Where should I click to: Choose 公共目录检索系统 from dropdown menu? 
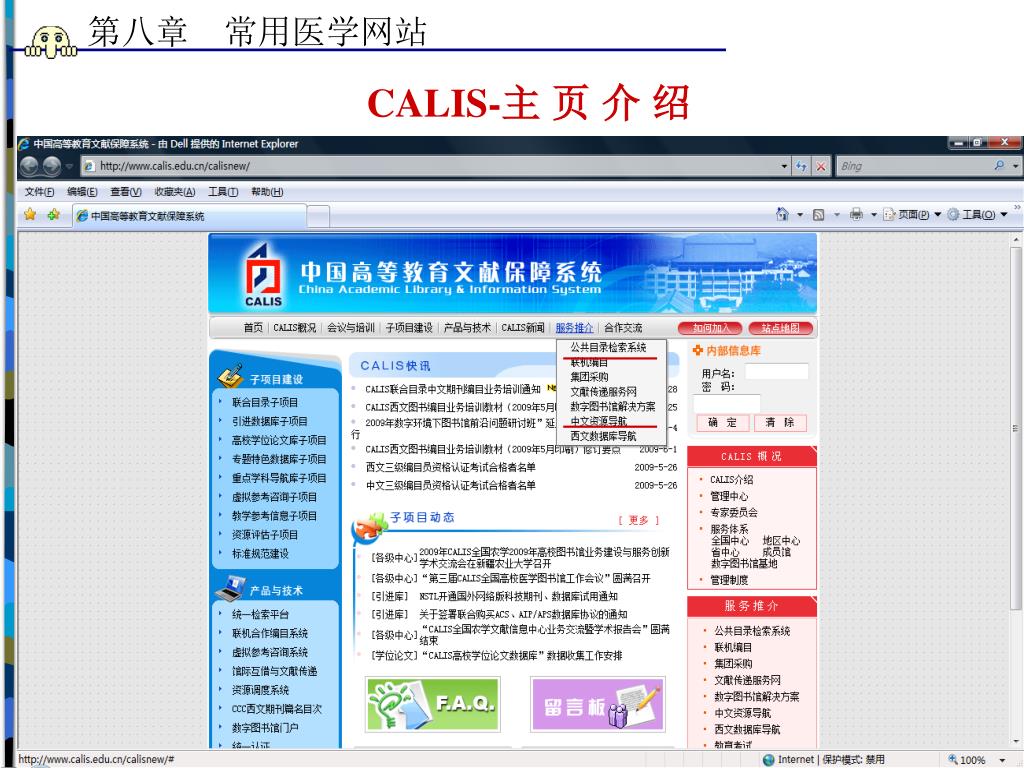click(608, 347)
